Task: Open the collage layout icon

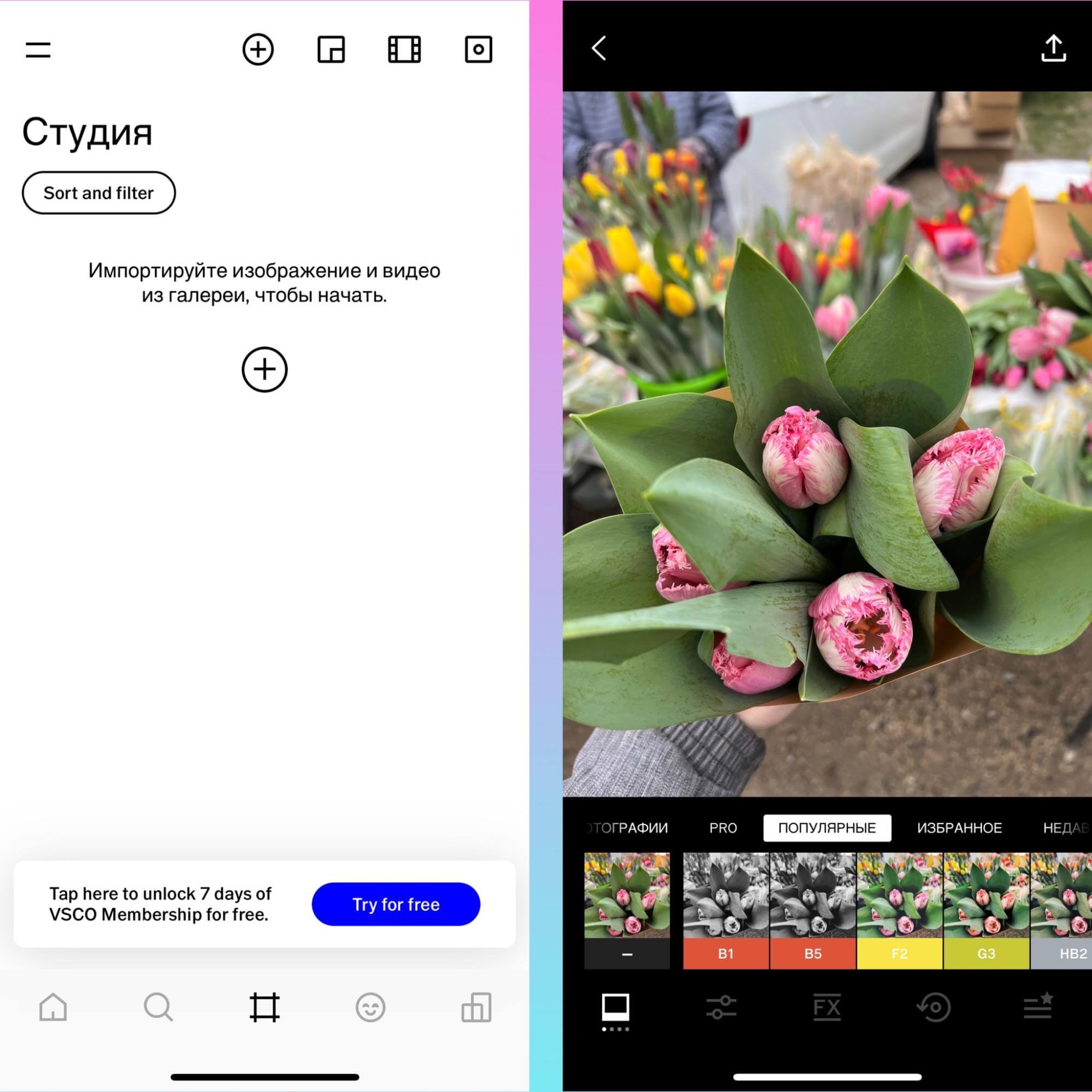Action: (x=331, y=50)
